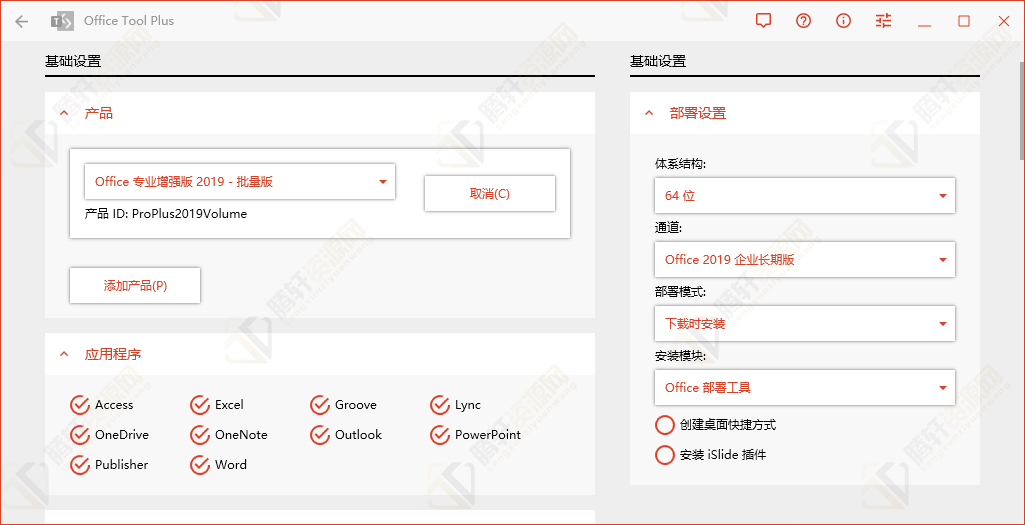Go back using the arrow icon
This screenshot has height=525, width=1025.
[x=22, y=21]
